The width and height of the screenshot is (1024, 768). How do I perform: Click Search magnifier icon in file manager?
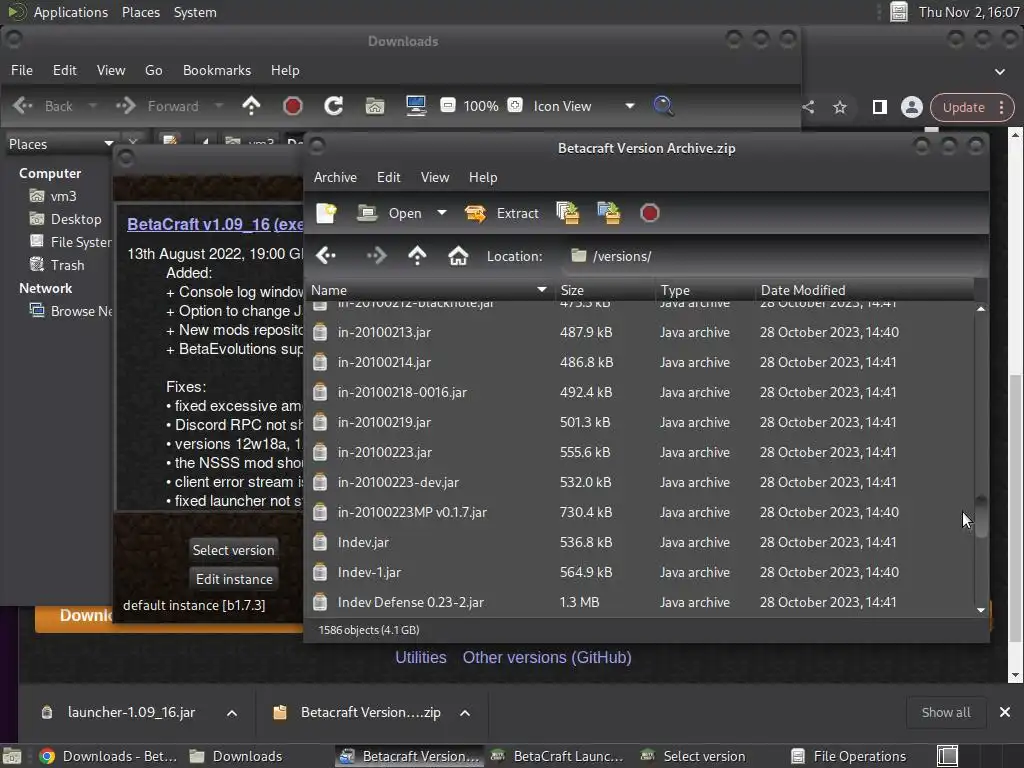pos(664,106)
